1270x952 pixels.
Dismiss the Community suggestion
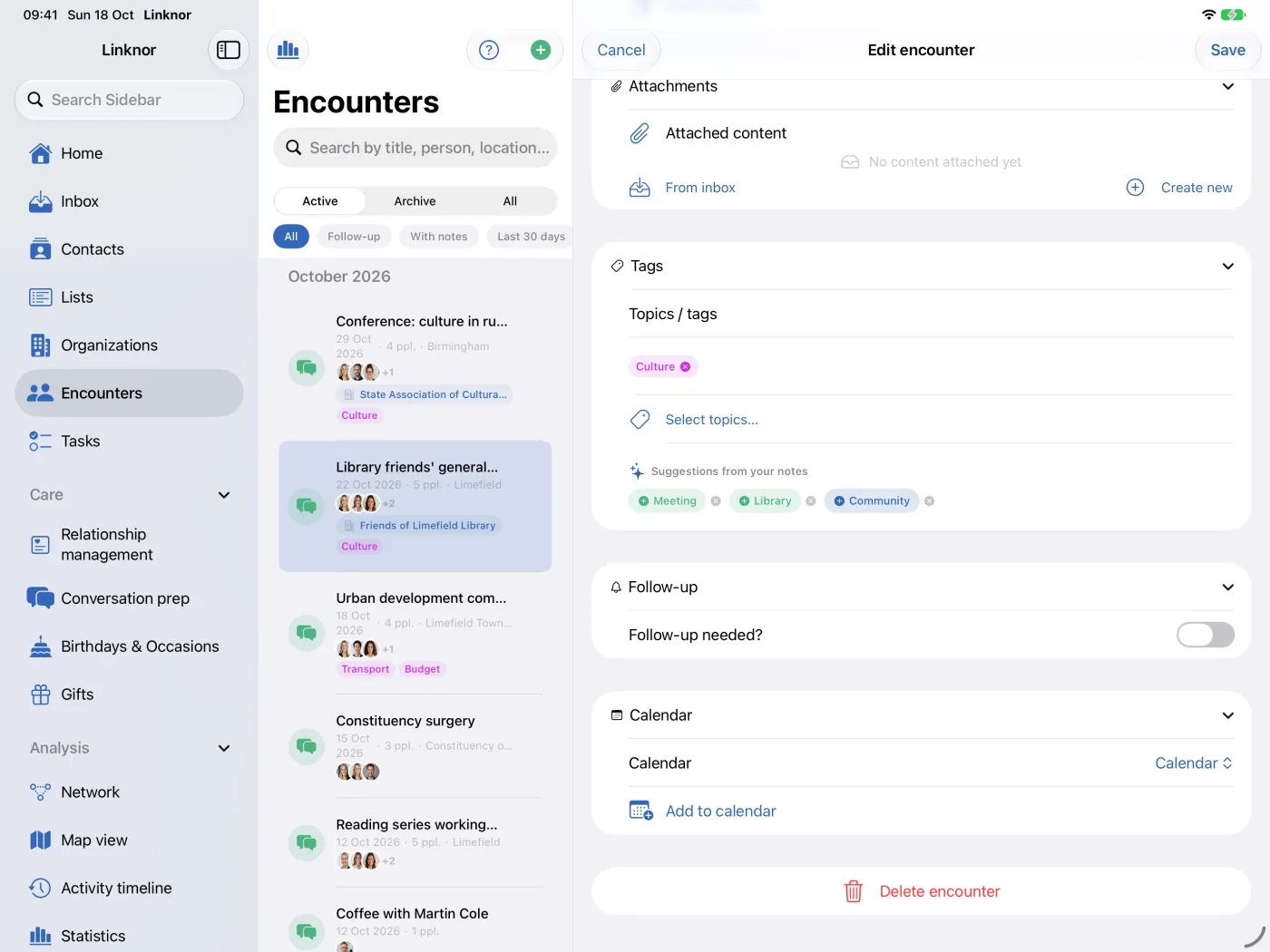[930, 501]
